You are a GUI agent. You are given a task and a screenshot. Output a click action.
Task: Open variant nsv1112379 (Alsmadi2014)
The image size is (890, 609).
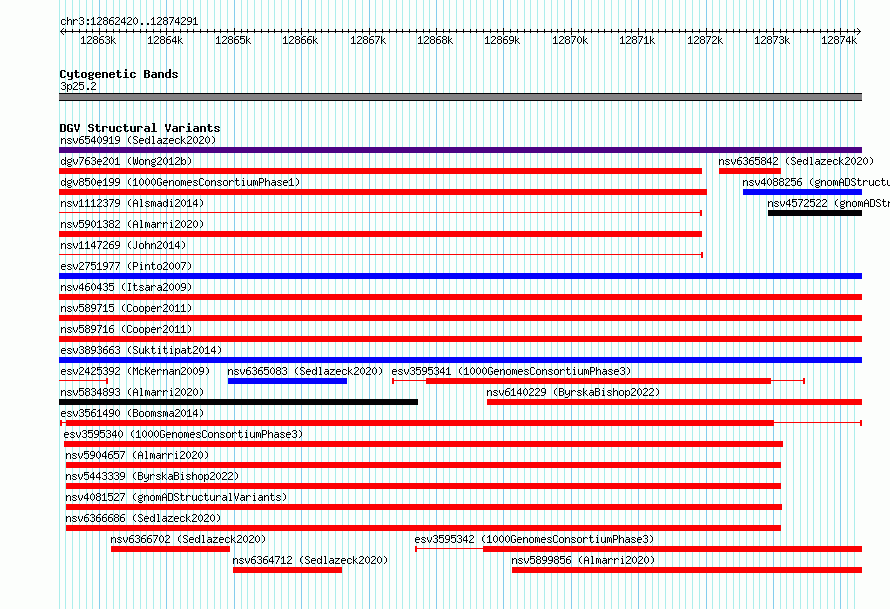click(x=132, y=203)
